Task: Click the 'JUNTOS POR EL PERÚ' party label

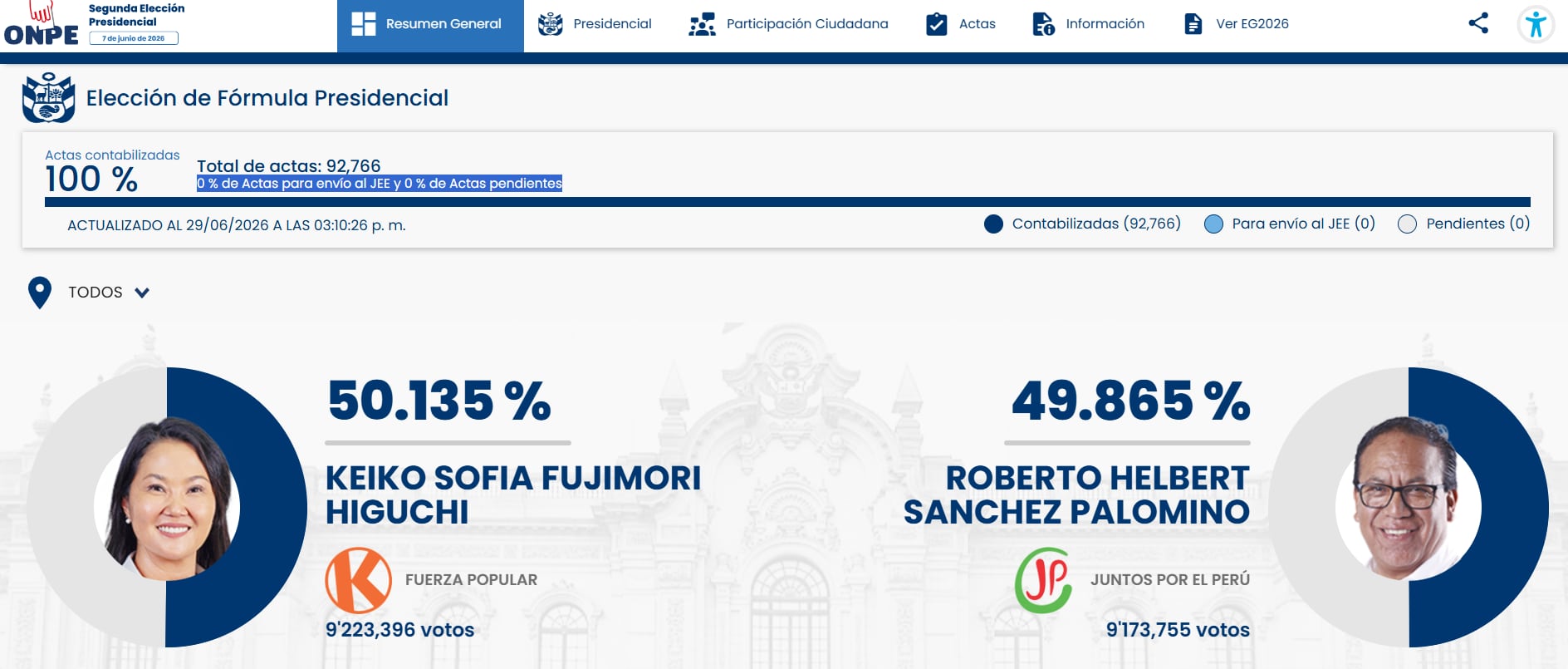Action: pyautogui.click(x=1170, y=580)
